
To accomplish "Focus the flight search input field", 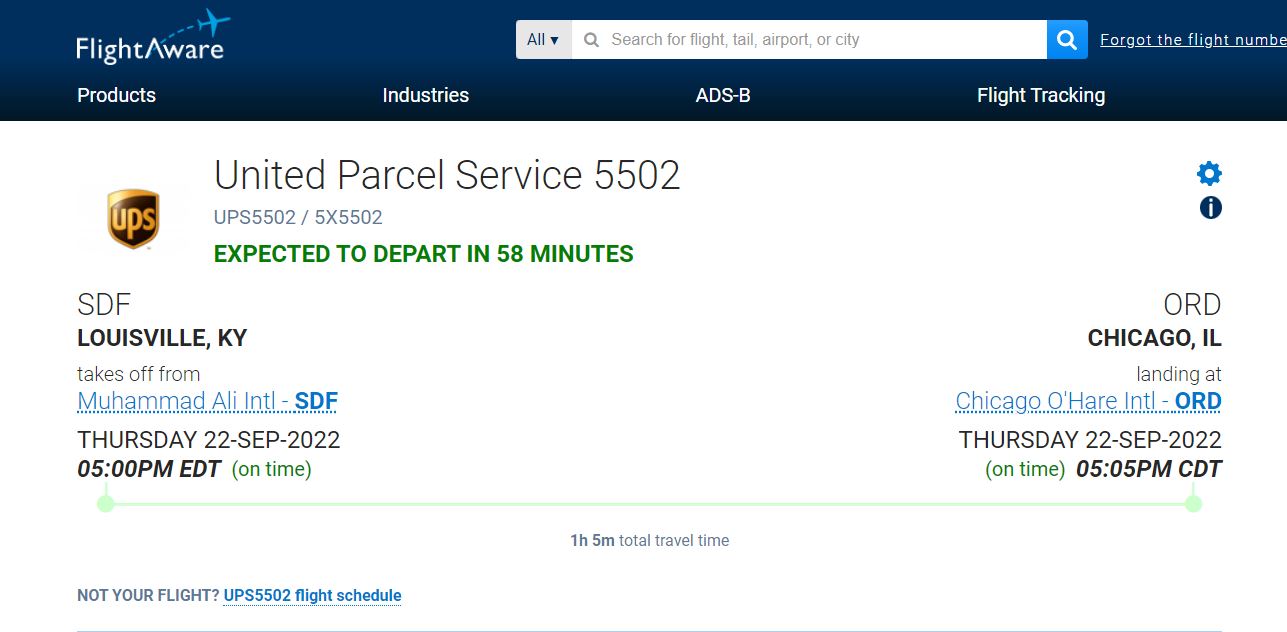I will tap(810, 40).
